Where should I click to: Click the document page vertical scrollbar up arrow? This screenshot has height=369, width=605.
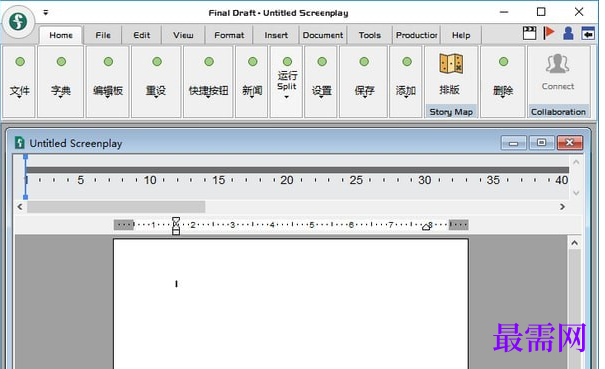click(575, 243)
